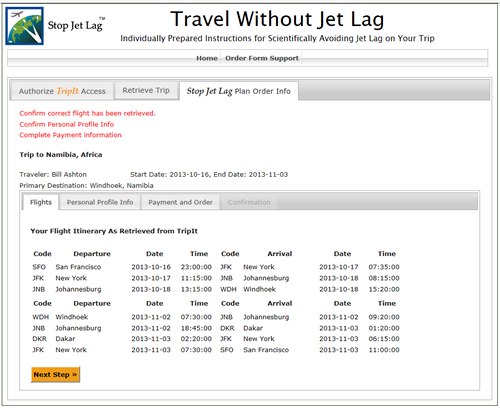Switch to Authorize TripIt Access tab

(x=62, y=91)
